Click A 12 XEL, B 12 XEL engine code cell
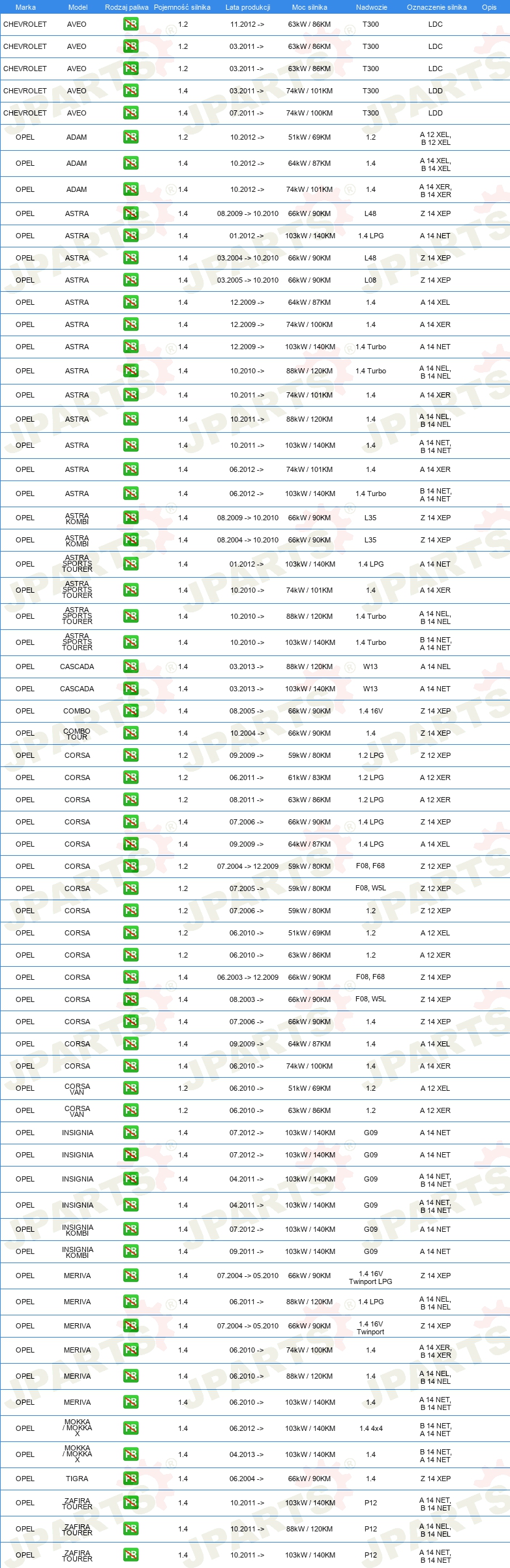The height and width of the screenshot is (1568, 510). click(436, 138)
